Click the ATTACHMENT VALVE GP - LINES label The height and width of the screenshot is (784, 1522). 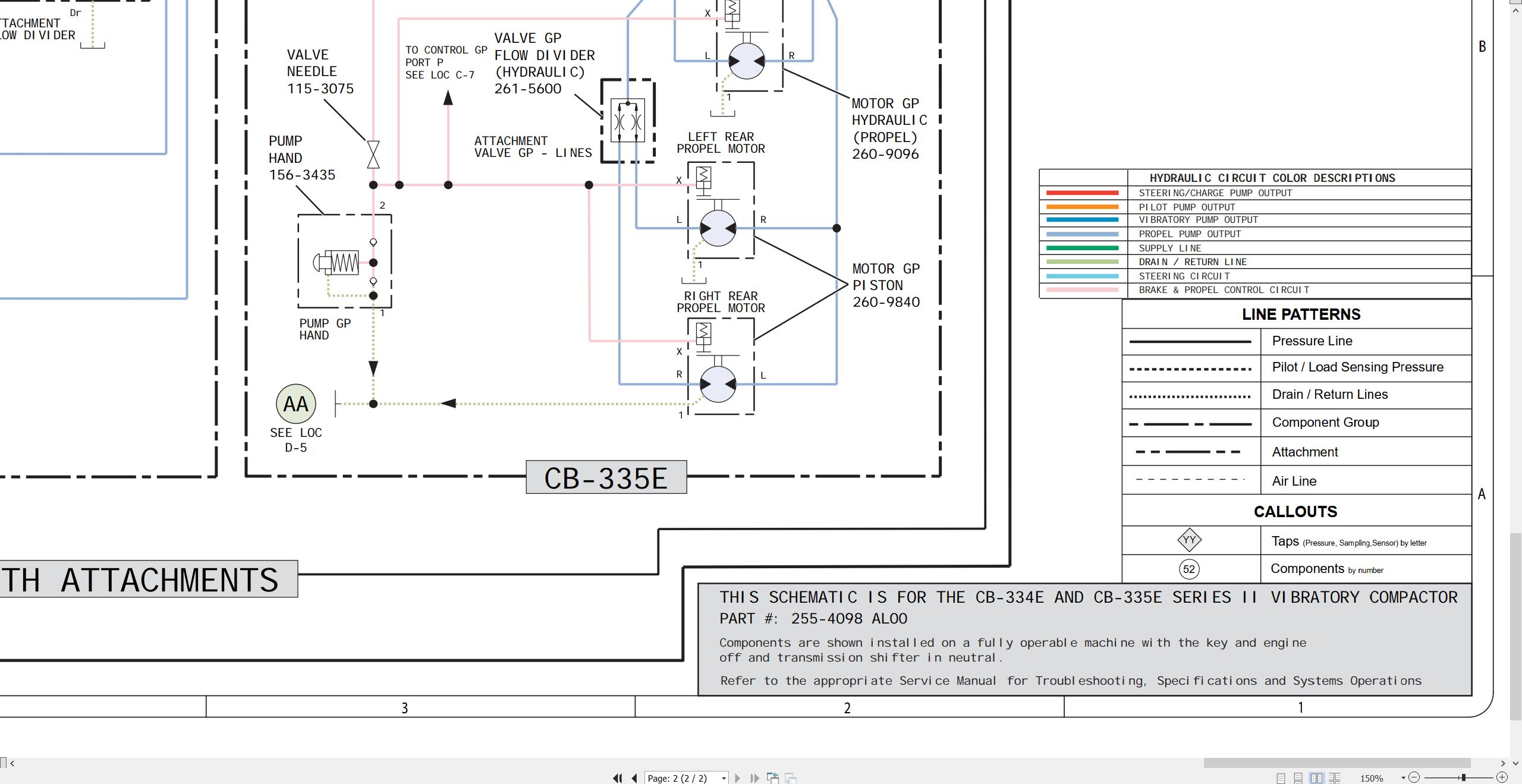(533, 147)
